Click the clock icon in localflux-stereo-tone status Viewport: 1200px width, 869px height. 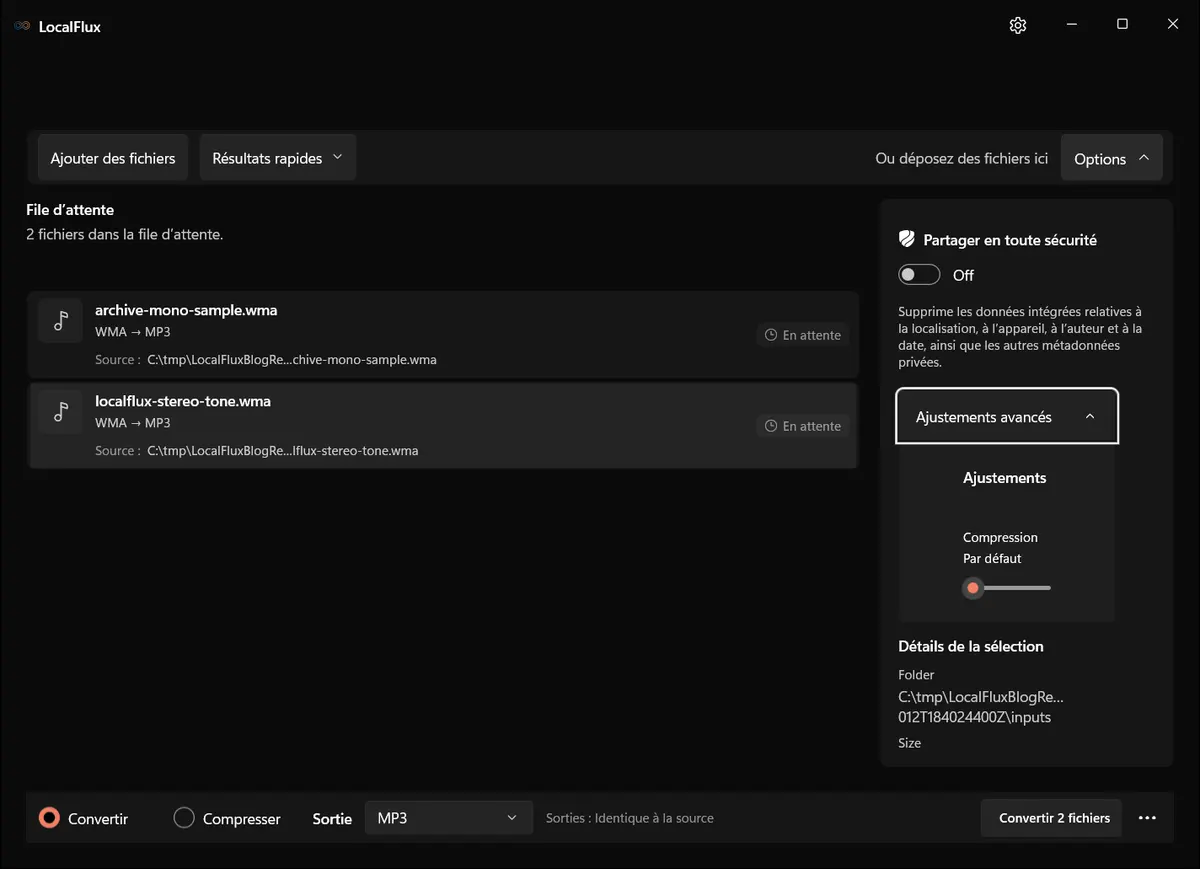pos(771,426)
